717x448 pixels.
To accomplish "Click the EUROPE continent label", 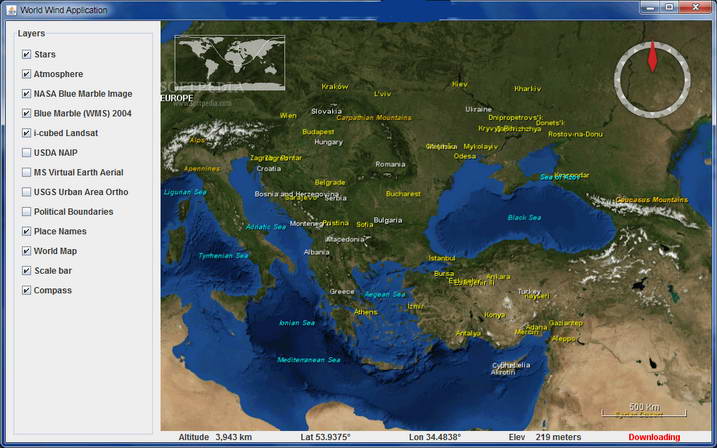I will pos(177,98).
